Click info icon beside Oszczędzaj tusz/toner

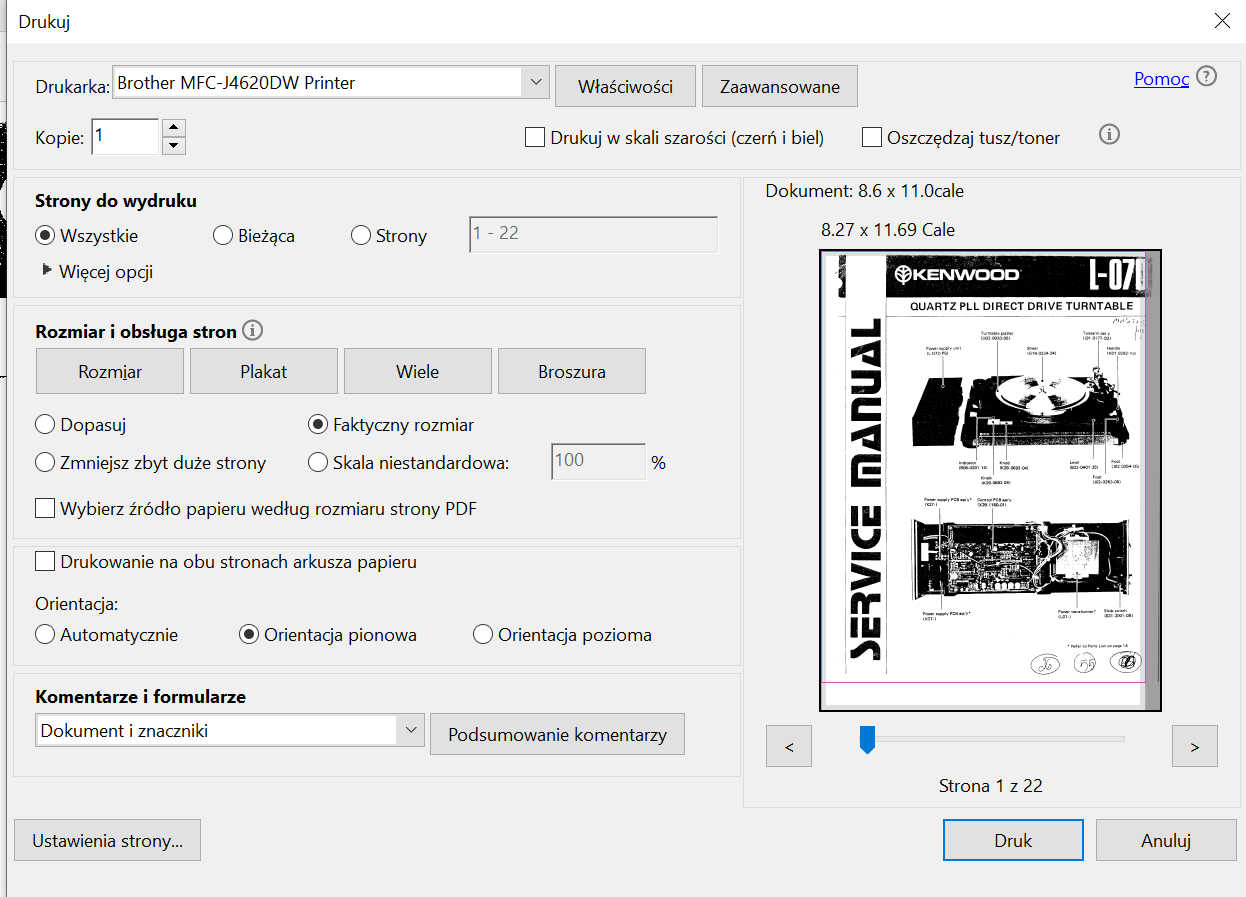(1109, 135)
